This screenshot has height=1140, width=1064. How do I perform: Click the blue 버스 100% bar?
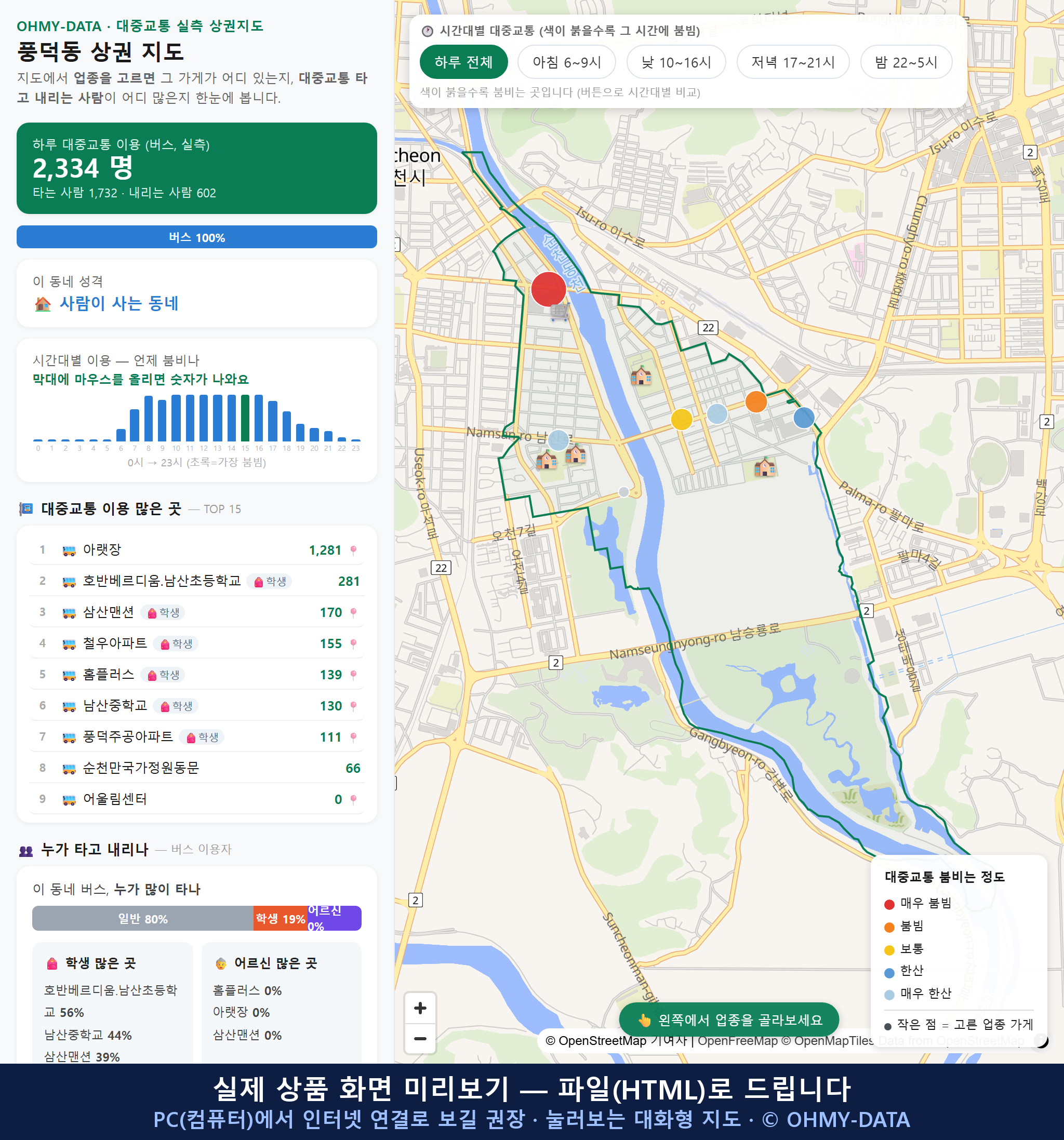click(x=197, y=237)
